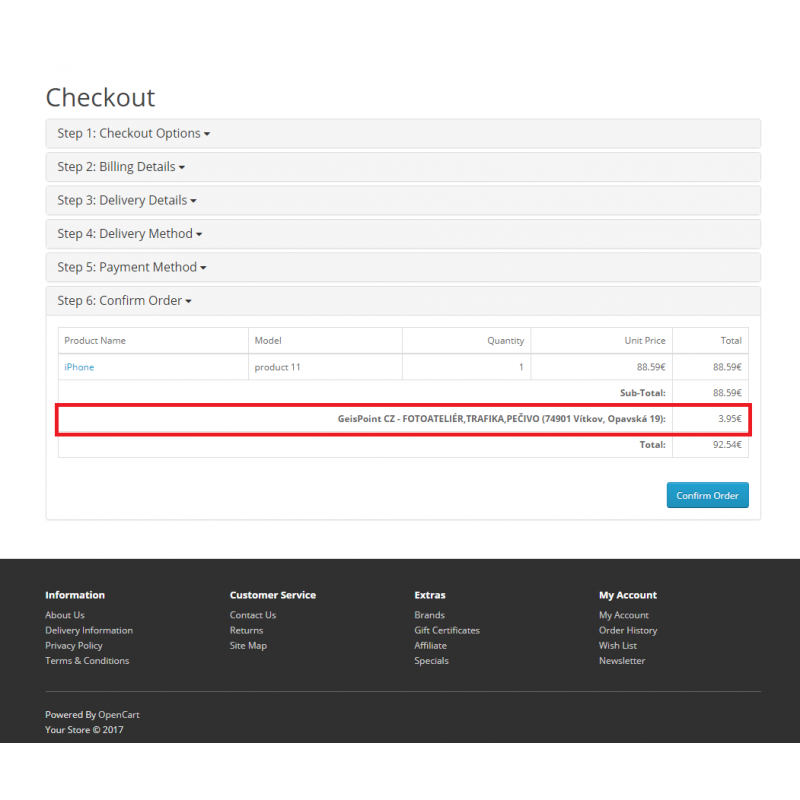
Task: Navigate to the Site Map
Action: pyautogui.click(x=248, y=645)
